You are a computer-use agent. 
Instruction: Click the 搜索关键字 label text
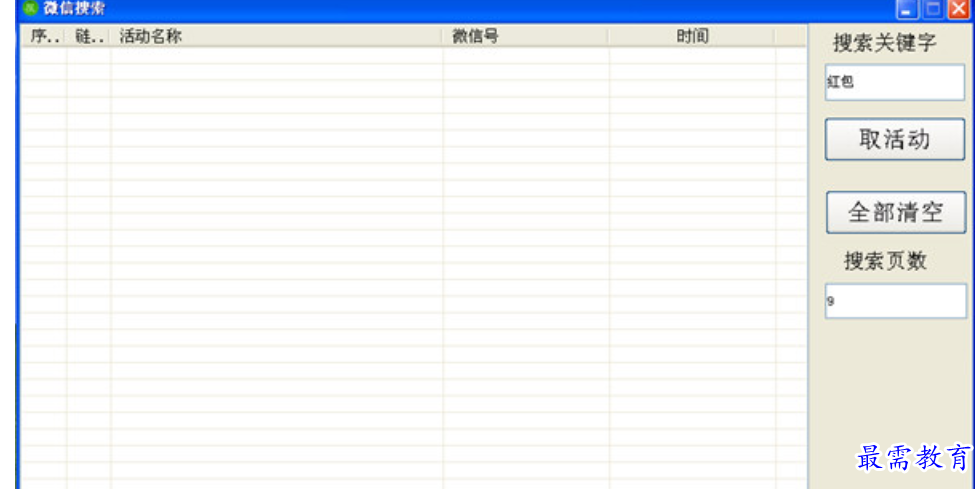(885, 44)
